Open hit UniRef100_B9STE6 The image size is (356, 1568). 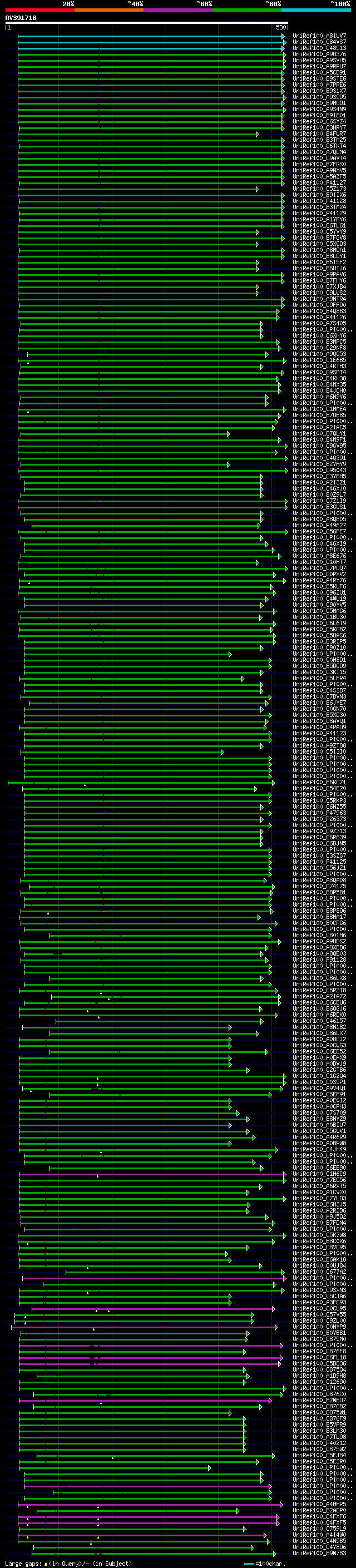319,78
